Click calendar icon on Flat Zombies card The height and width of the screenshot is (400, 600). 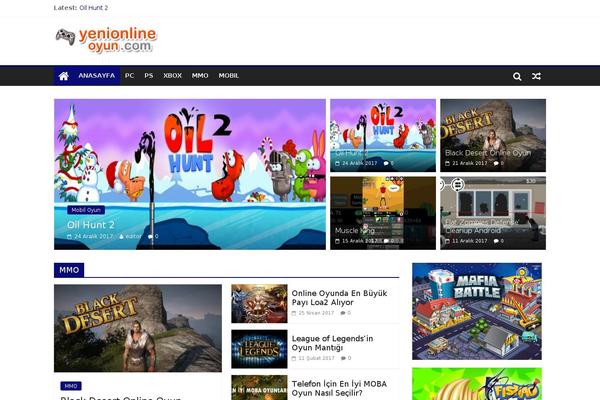[x=447, y=241]
